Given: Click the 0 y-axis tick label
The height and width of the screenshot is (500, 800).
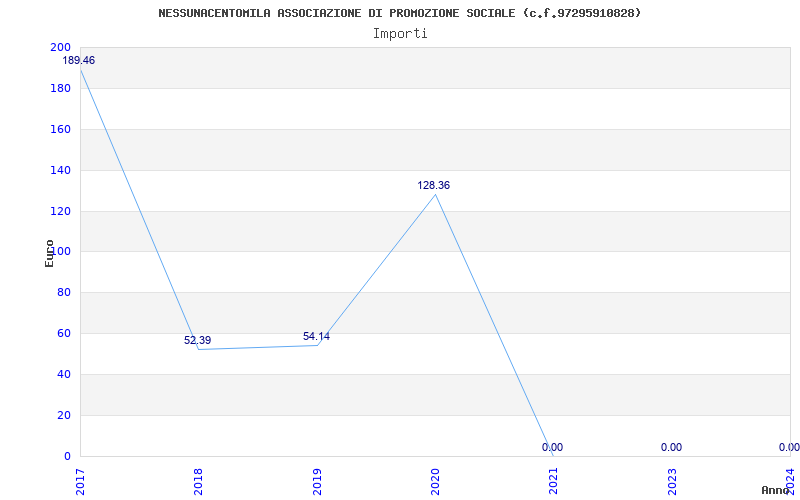Looking at the screenshot, I should (x=67, y=456).
